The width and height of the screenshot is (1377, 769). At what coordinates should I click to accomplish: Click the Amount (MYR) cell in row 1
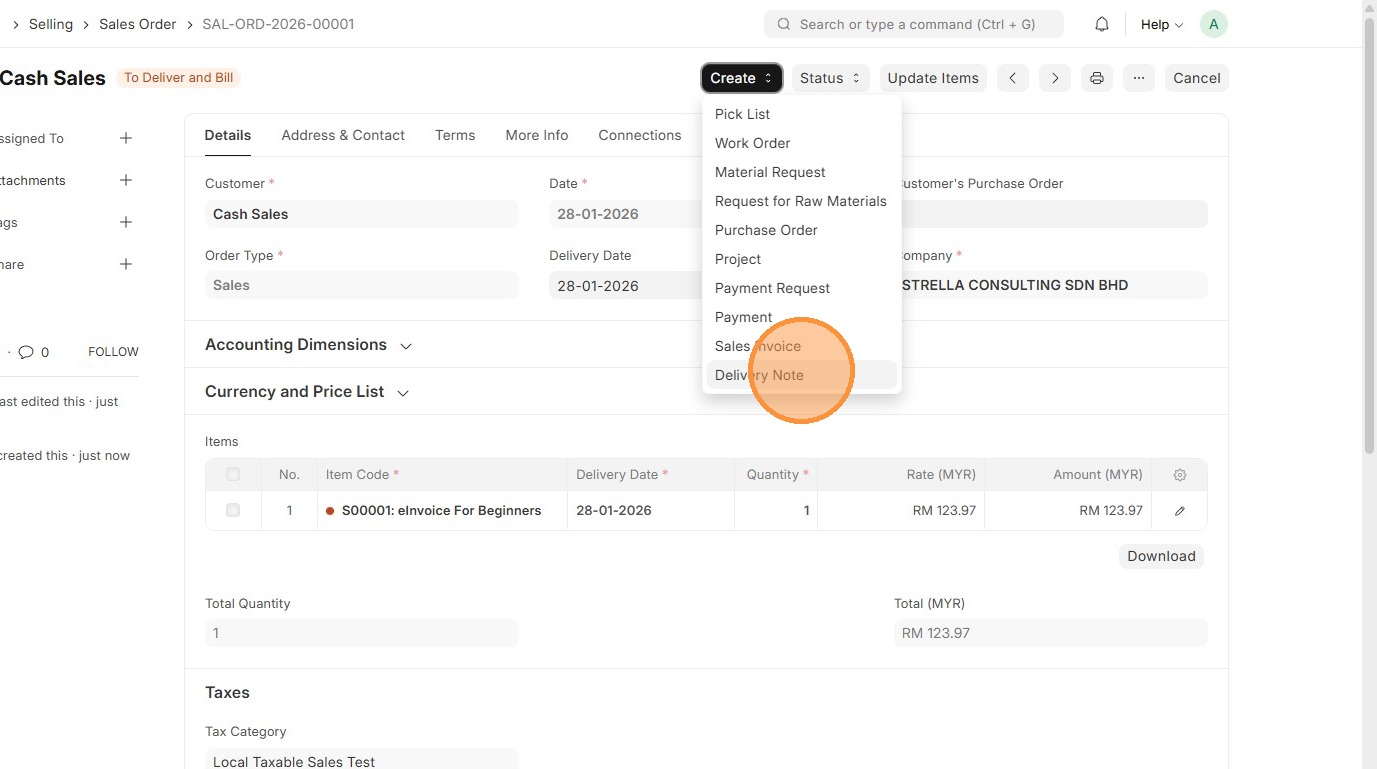click(x=1068, y=511)
